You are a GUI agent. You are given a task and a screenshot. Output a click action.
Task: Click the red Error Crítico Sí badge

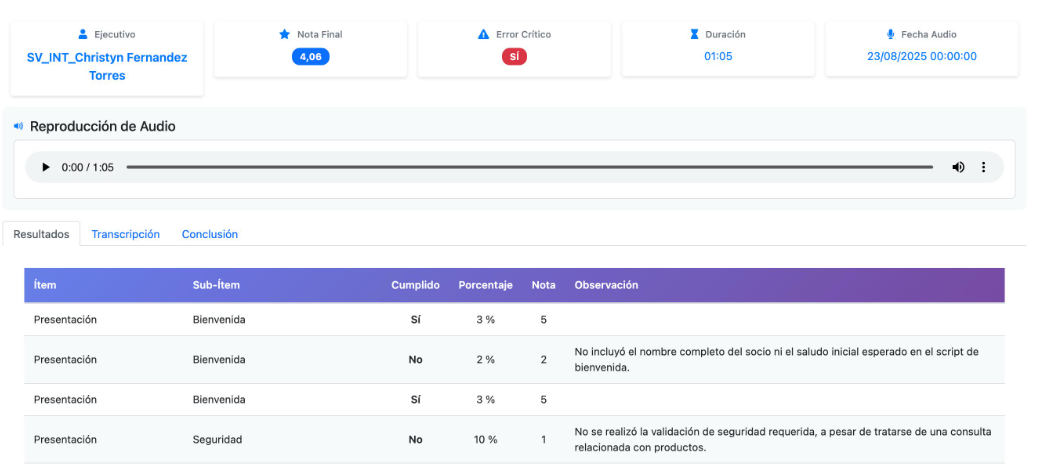(x=514, y=57)
